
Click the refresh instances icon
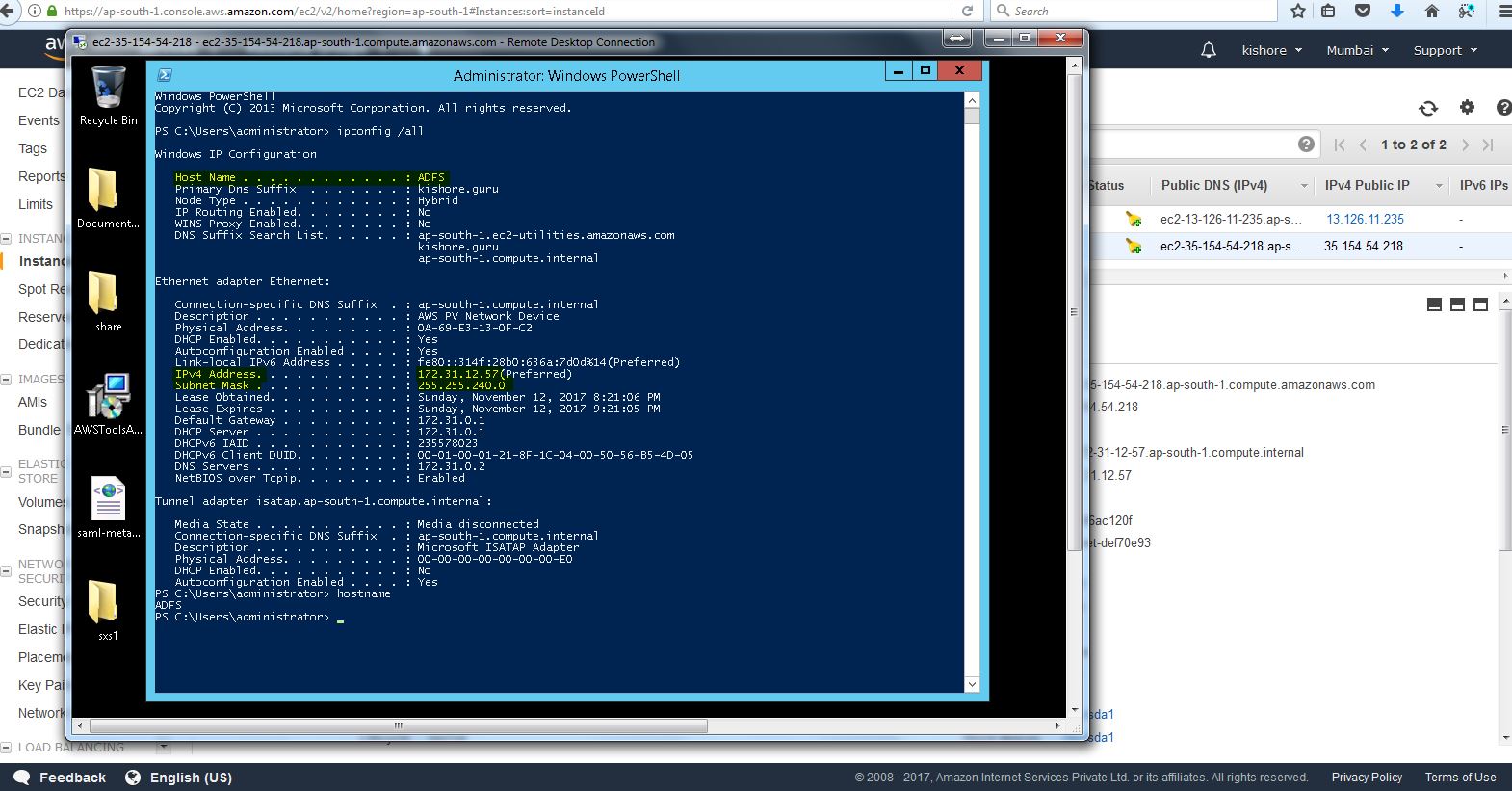pos(1428,108)
